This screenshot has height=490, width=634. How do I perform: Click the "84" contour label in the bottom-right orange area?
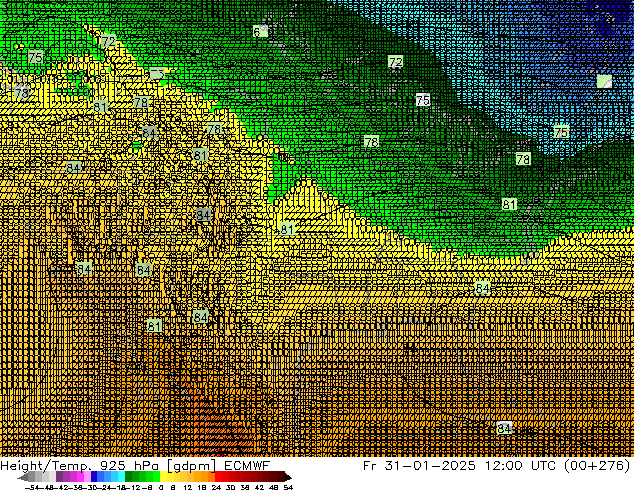pyautogui.click(x=504, y=428)
